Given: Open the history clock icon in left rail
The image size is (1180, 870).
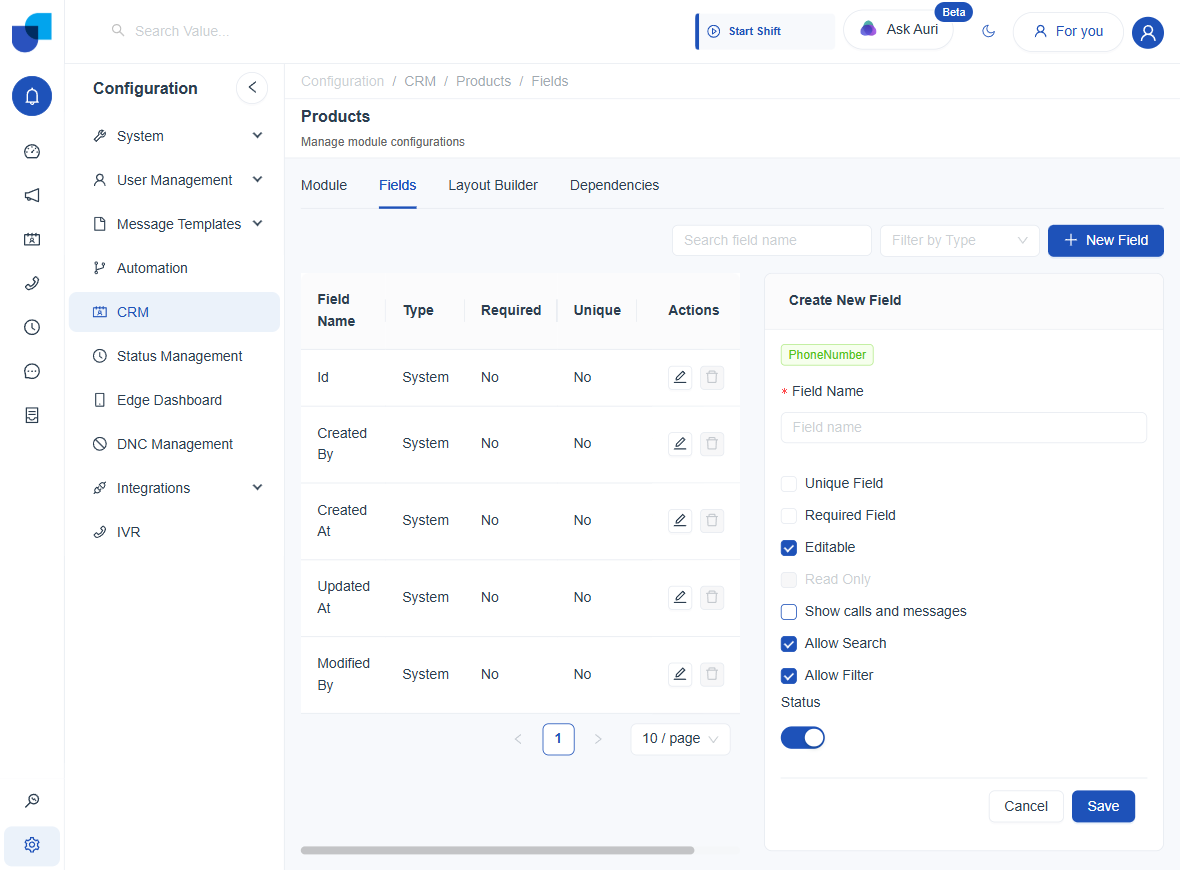Looking at the screenshot, I should click(32, 327).
